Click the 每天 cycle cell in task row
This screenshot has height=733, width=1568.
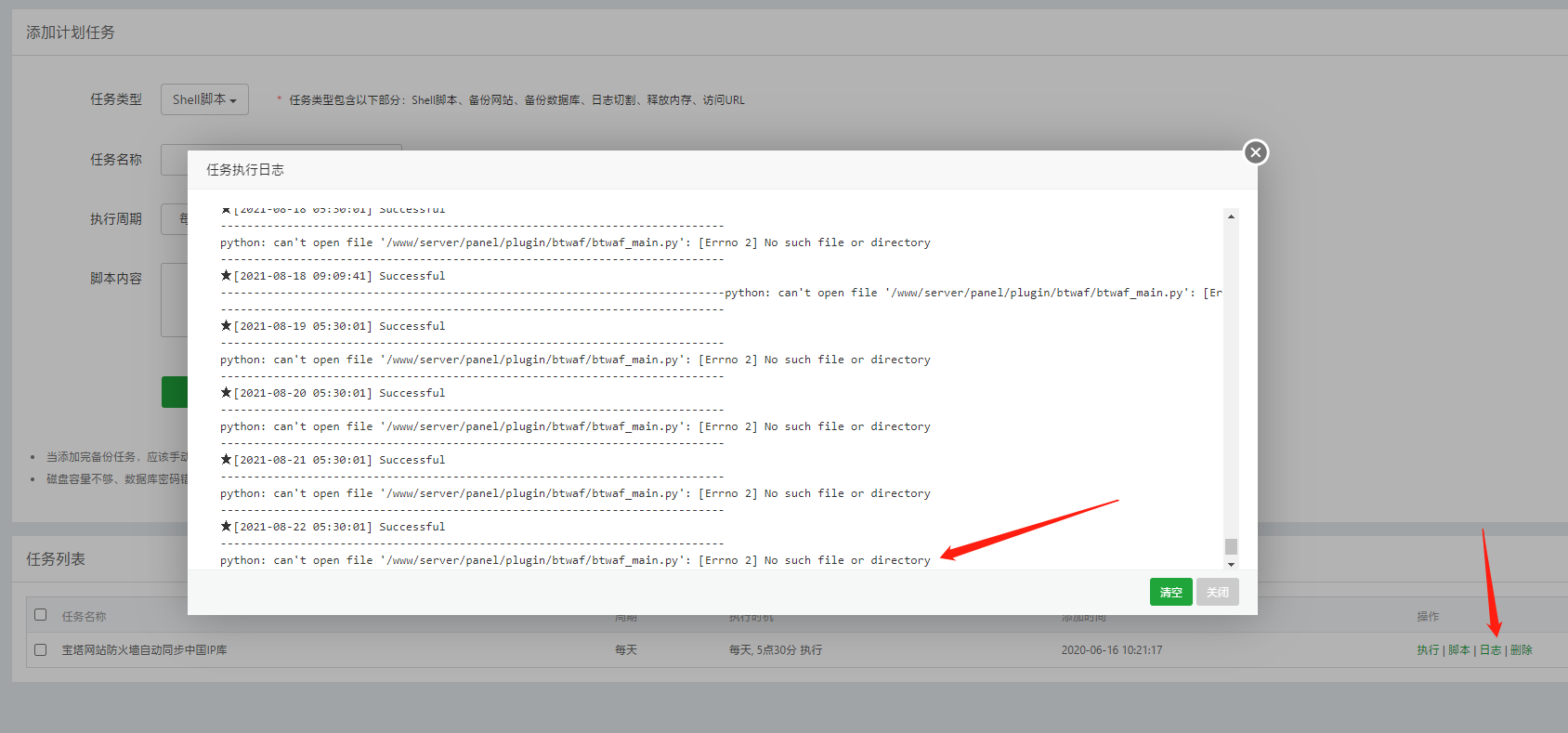[x=626, y=650]
